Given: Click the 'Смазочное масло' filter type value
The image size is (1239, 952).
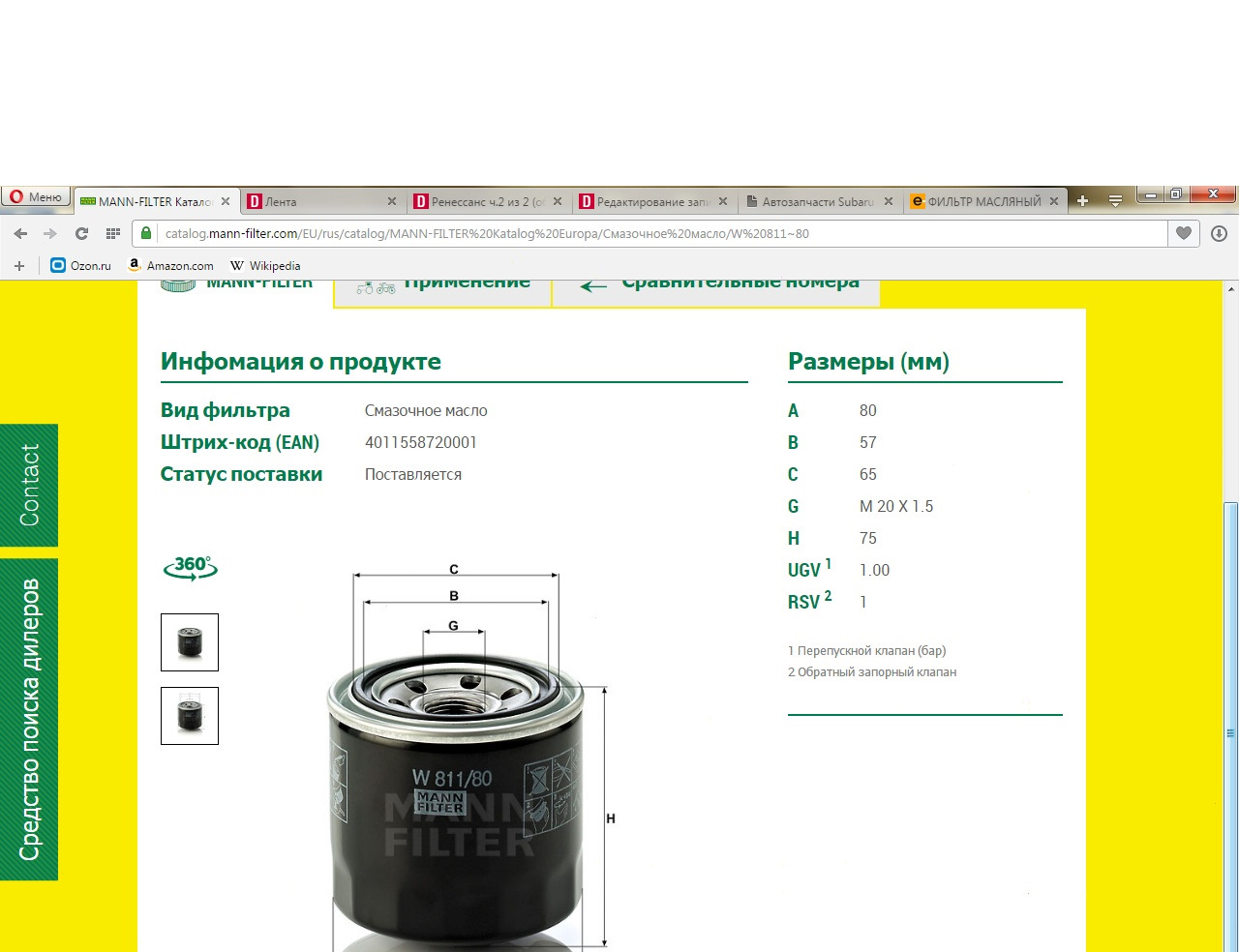Looking at the screenshot, I should pos(426,410).
